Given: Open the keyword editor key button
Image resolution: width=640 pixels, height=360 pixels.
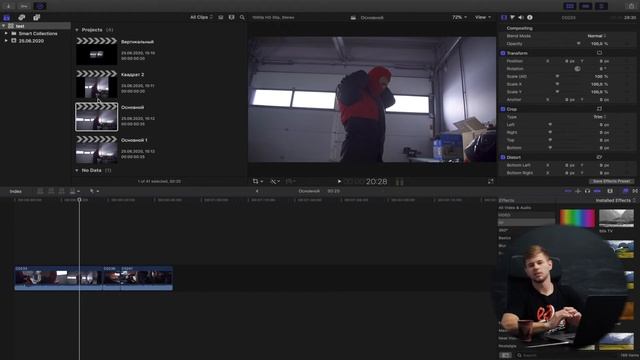Looking at the screenshot, I should tap(24, 6).
